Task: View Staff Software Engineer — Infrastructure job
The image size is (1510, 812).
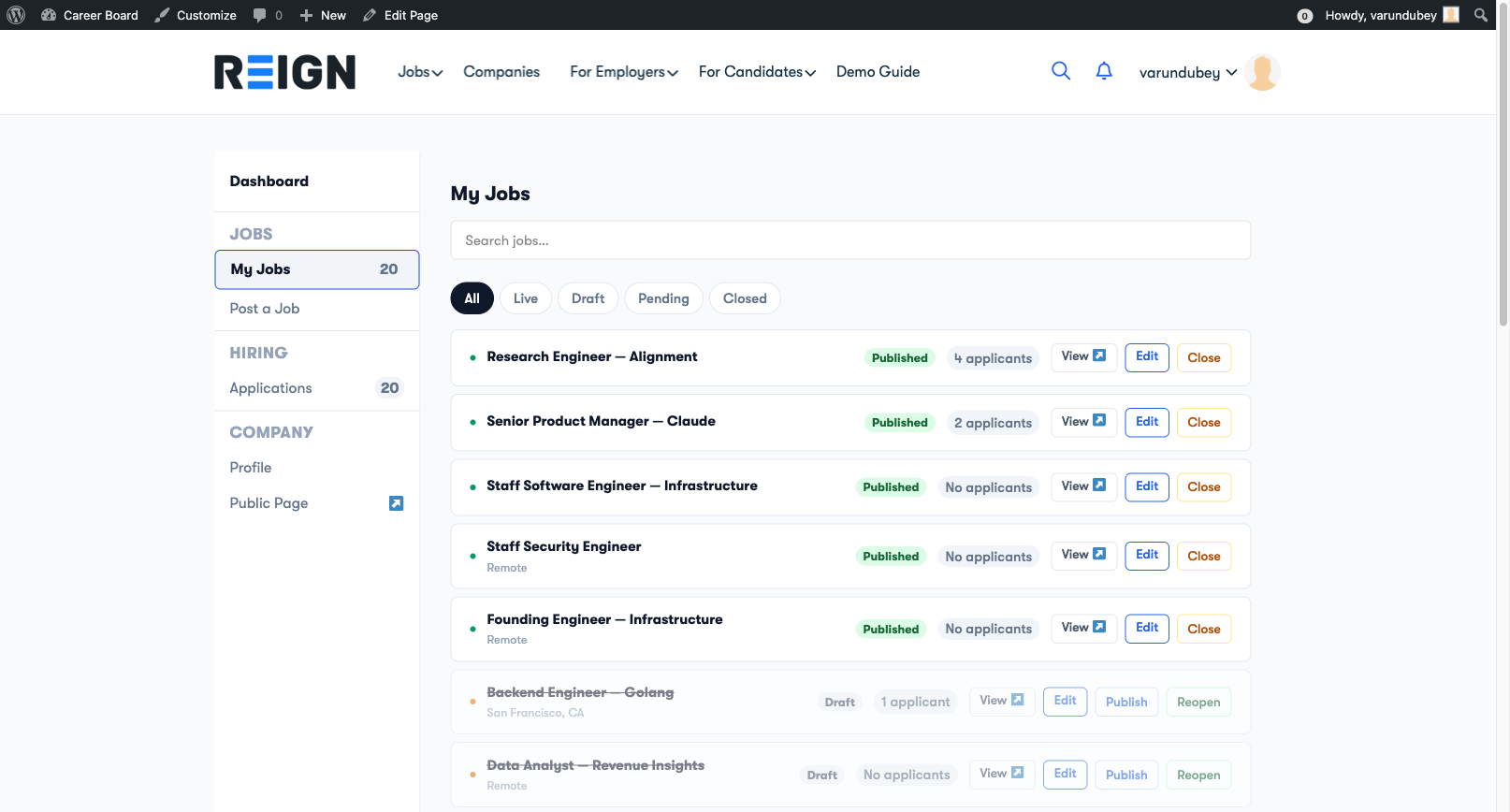Action: [1083, 486]
